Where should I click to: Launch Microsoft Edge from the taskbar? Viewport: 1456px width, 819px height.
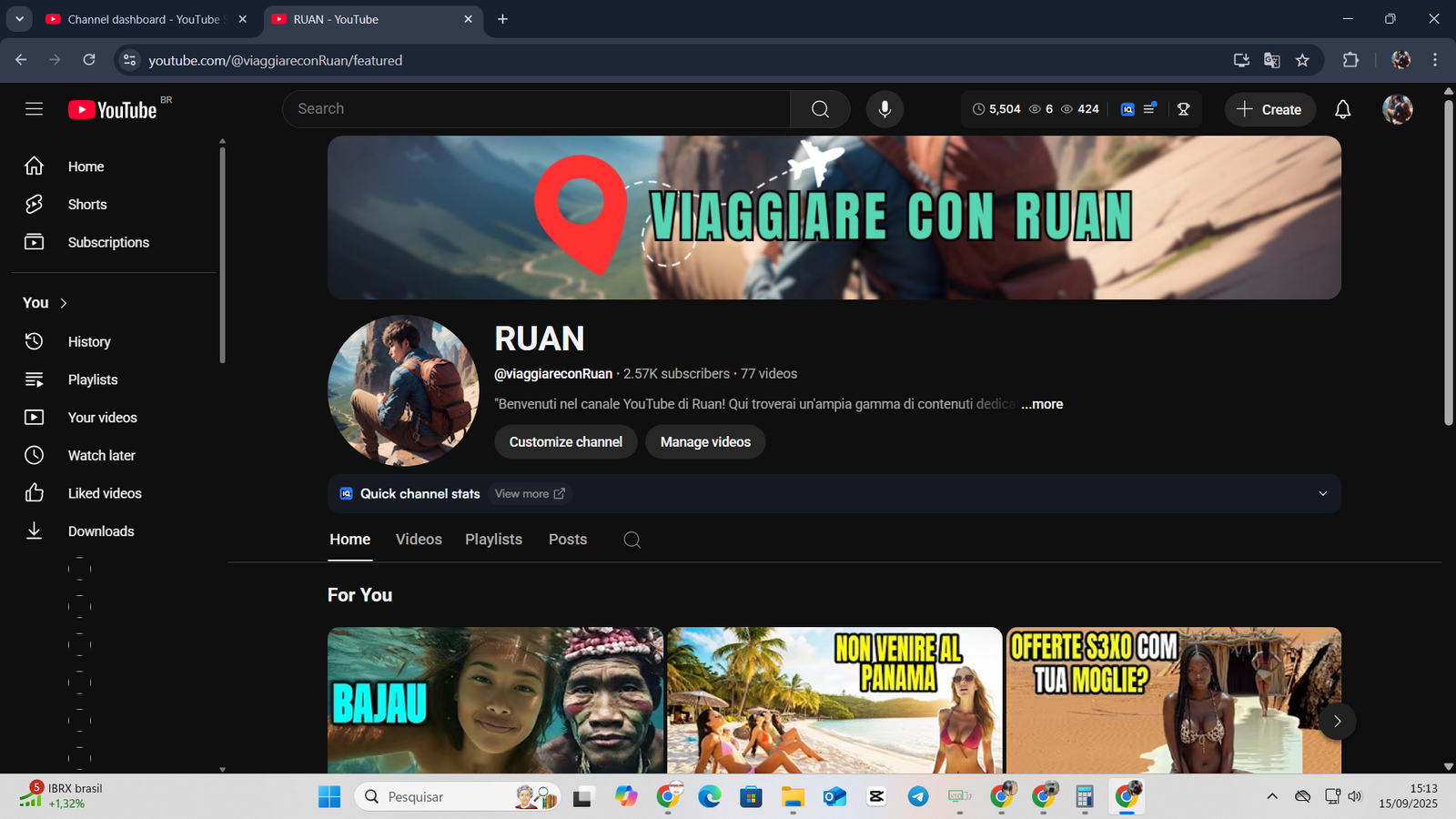click(710, 797)
